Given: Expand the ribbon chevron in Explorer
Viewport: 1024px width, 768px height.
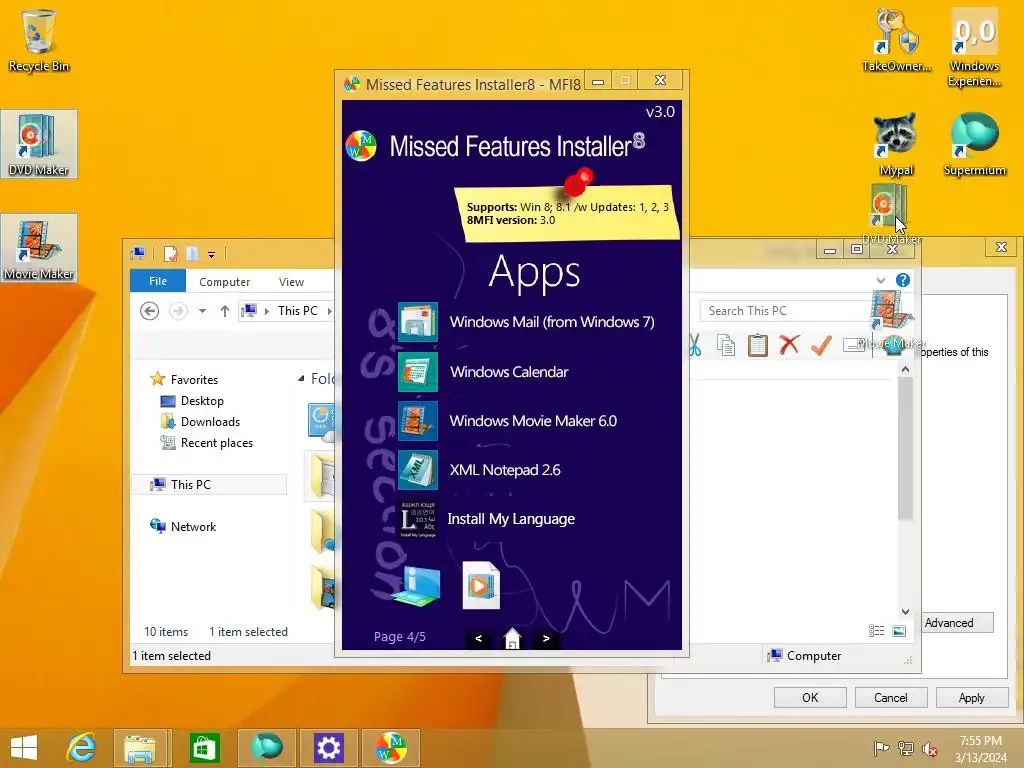Looking at the screenshot, I should 880,280.
